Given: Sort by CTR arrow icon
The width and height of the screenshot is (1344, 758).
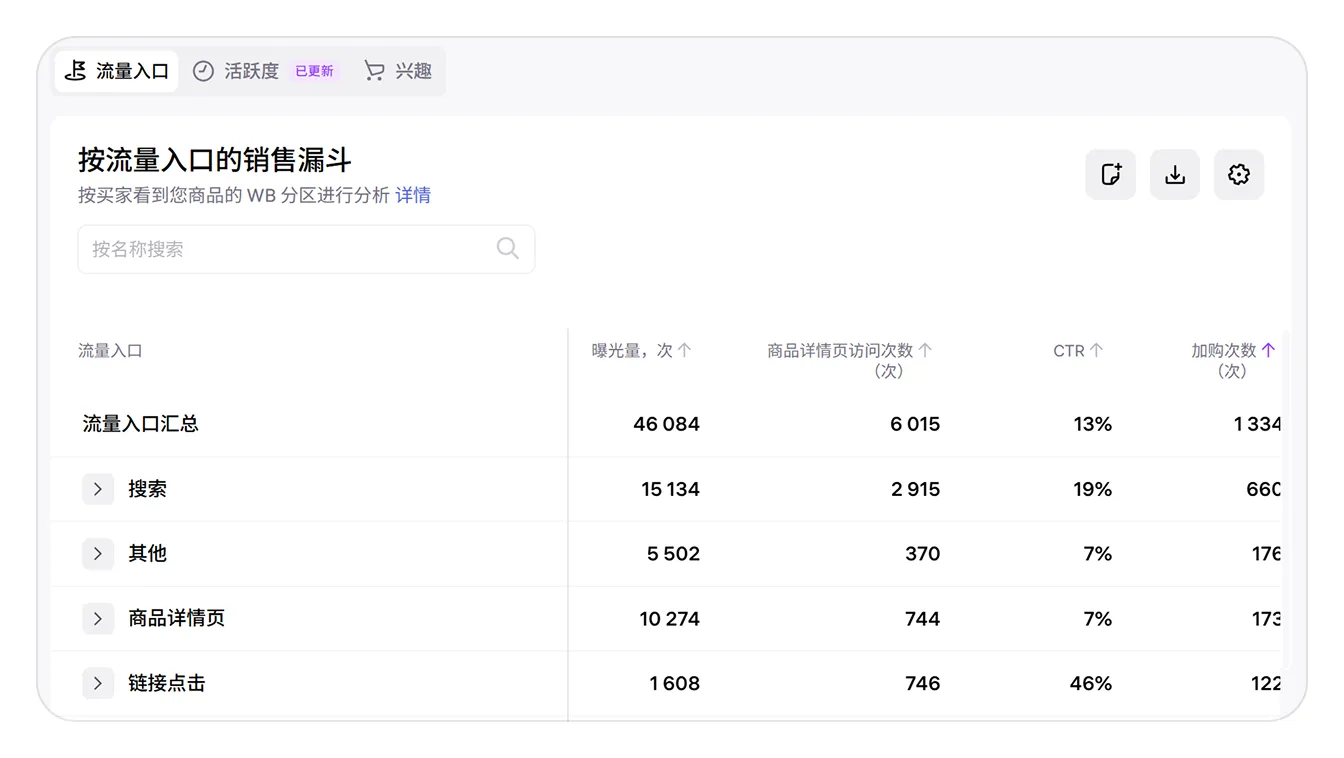Looking at the screenshot, I should click(x=1096, y=351).
